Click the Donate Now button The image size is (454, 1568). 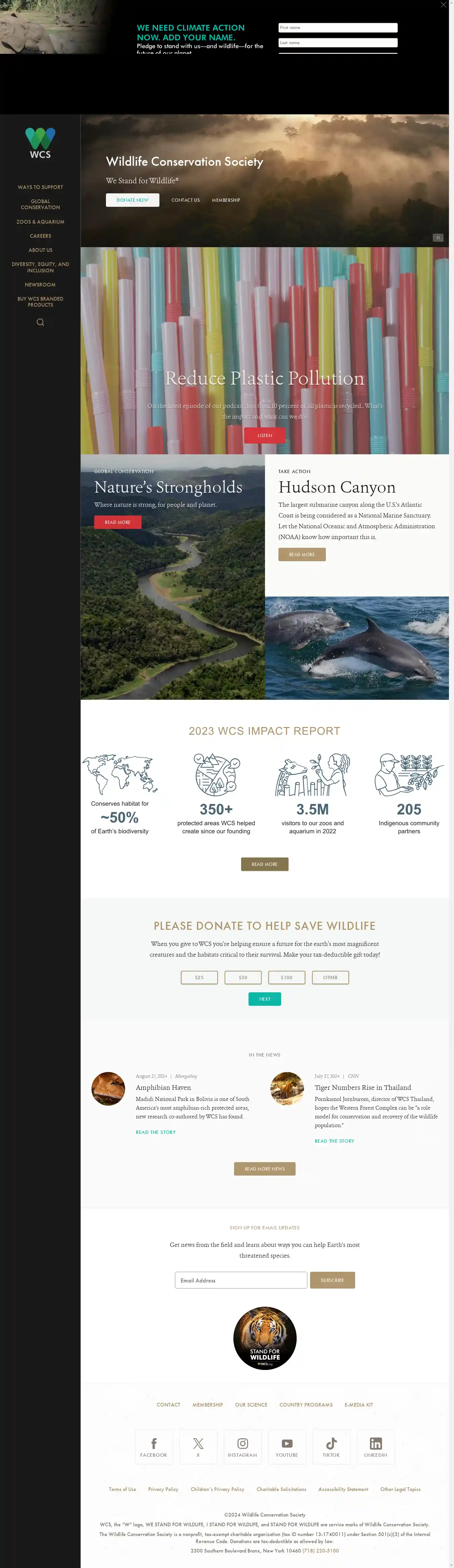(x=133, y=200)
